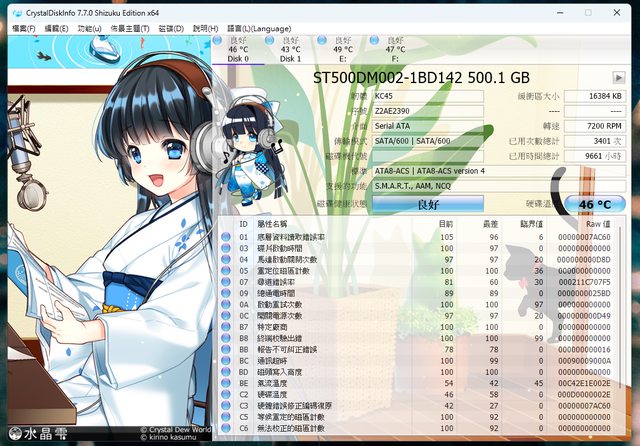
Task: Click the 46 °C temperature button
Action: tap(594, 204)
